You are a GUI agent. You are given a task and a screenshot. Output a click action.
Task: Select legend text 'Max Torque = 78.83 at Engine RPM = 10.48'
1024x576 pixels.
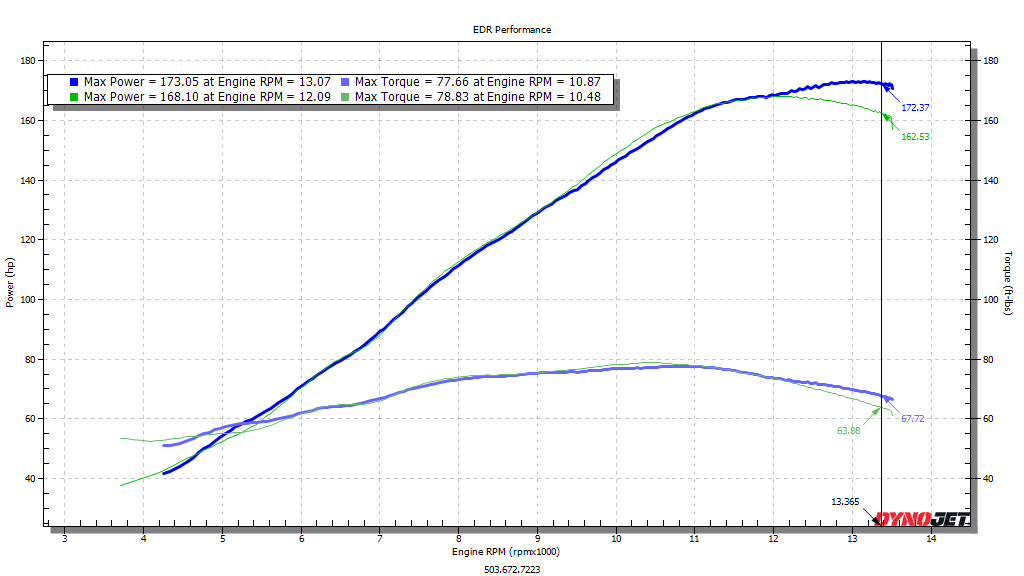(477, 97)
